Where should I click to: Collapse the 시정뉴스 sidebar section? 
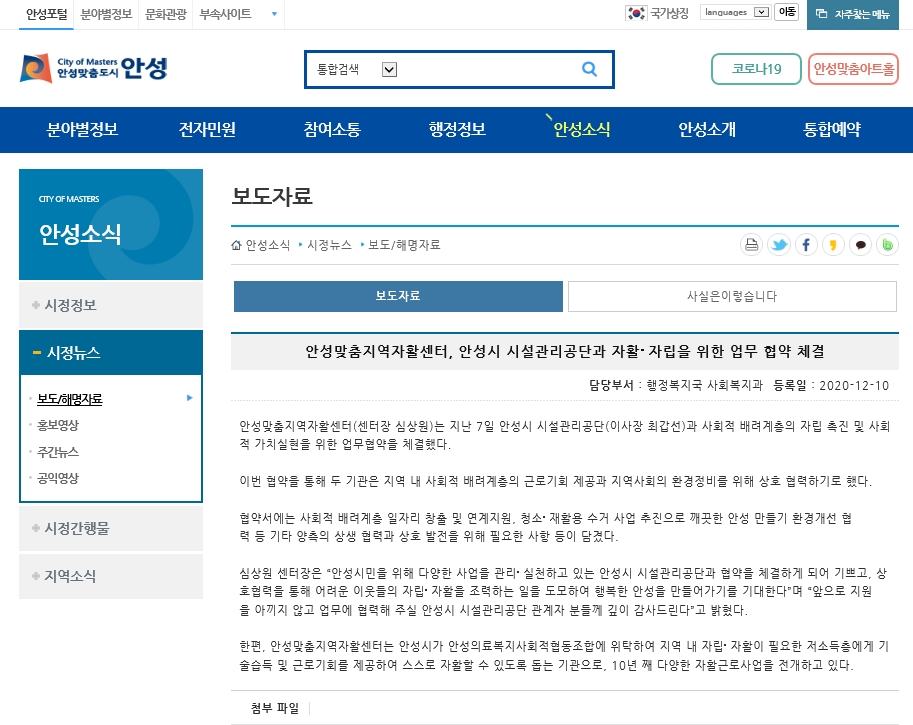(111, 352)
